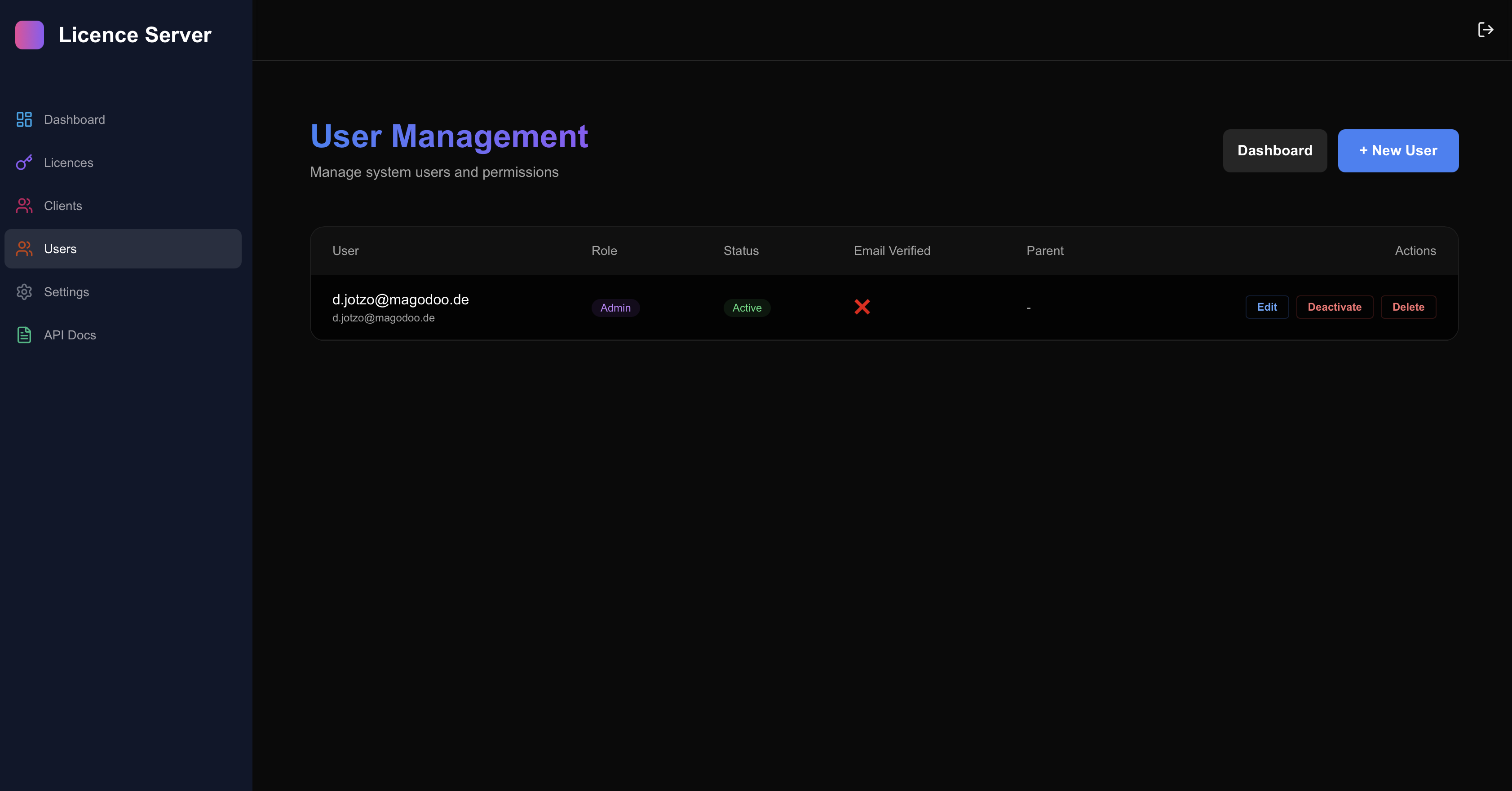Click the + New User button
The image size is (1512, 791).
click(1397, 150)
